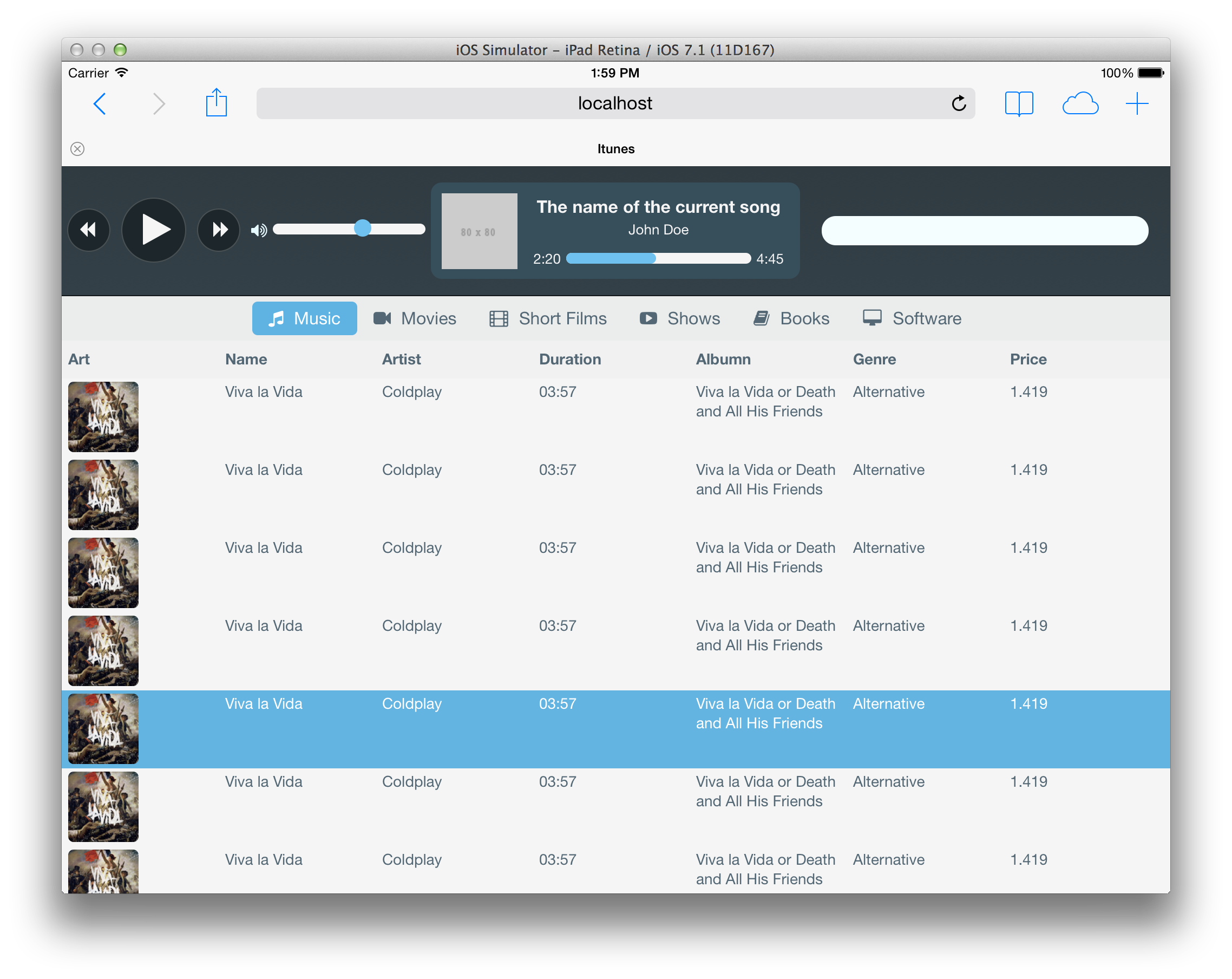Open the Short Films tab

[x=548, y=318]
